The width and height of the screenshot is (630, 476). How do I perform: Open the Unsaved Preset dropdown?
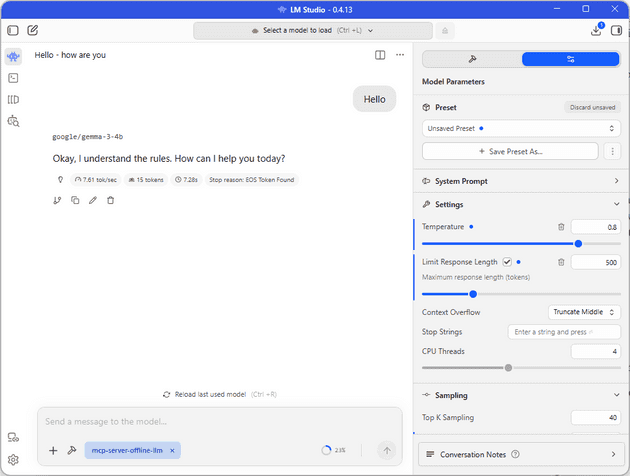[521, 129]
